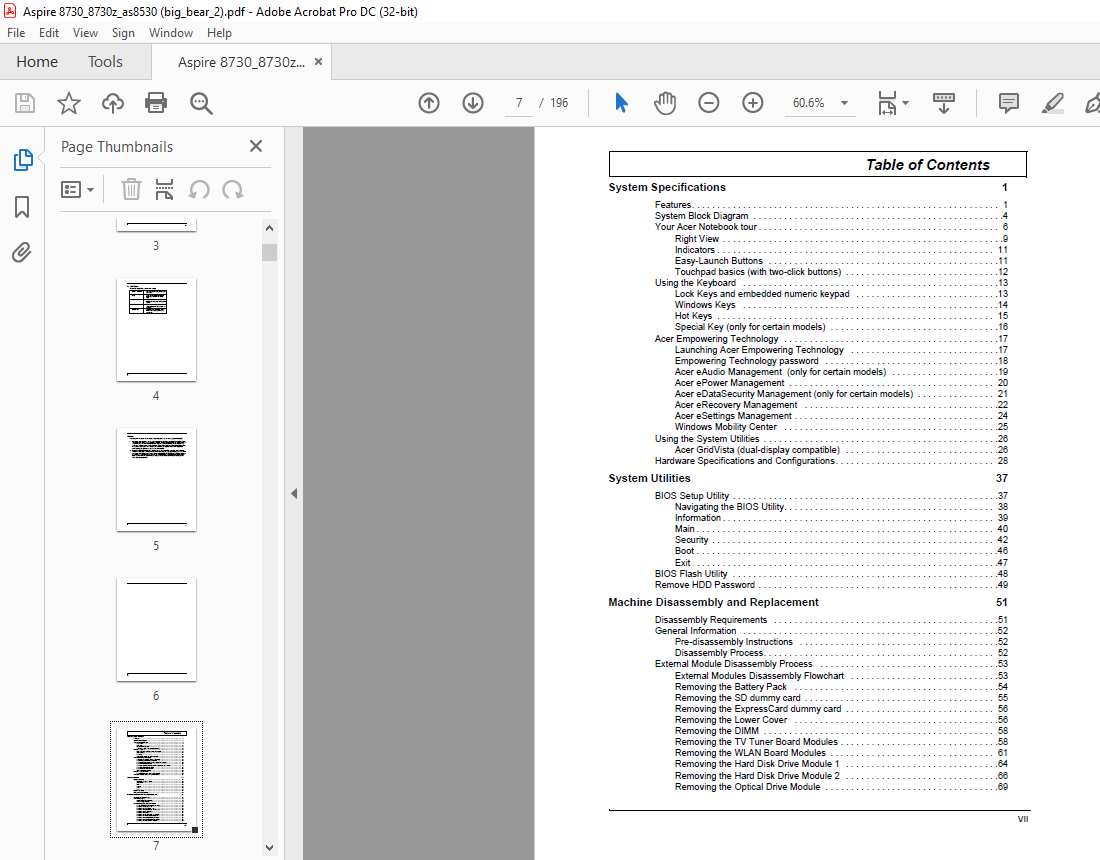Click 'Hot Keys' contents entry
1100x860 pixels.
click(693, 316)
